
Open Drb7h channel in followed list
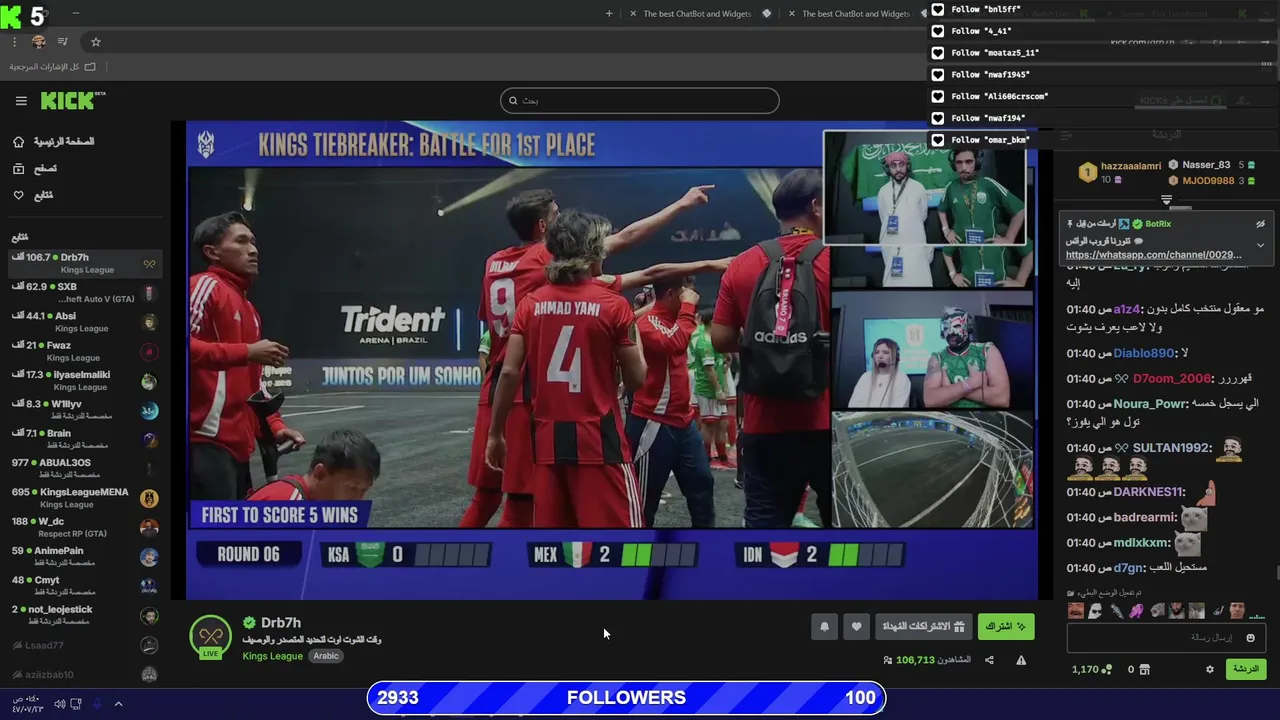(x=84, y=263)
